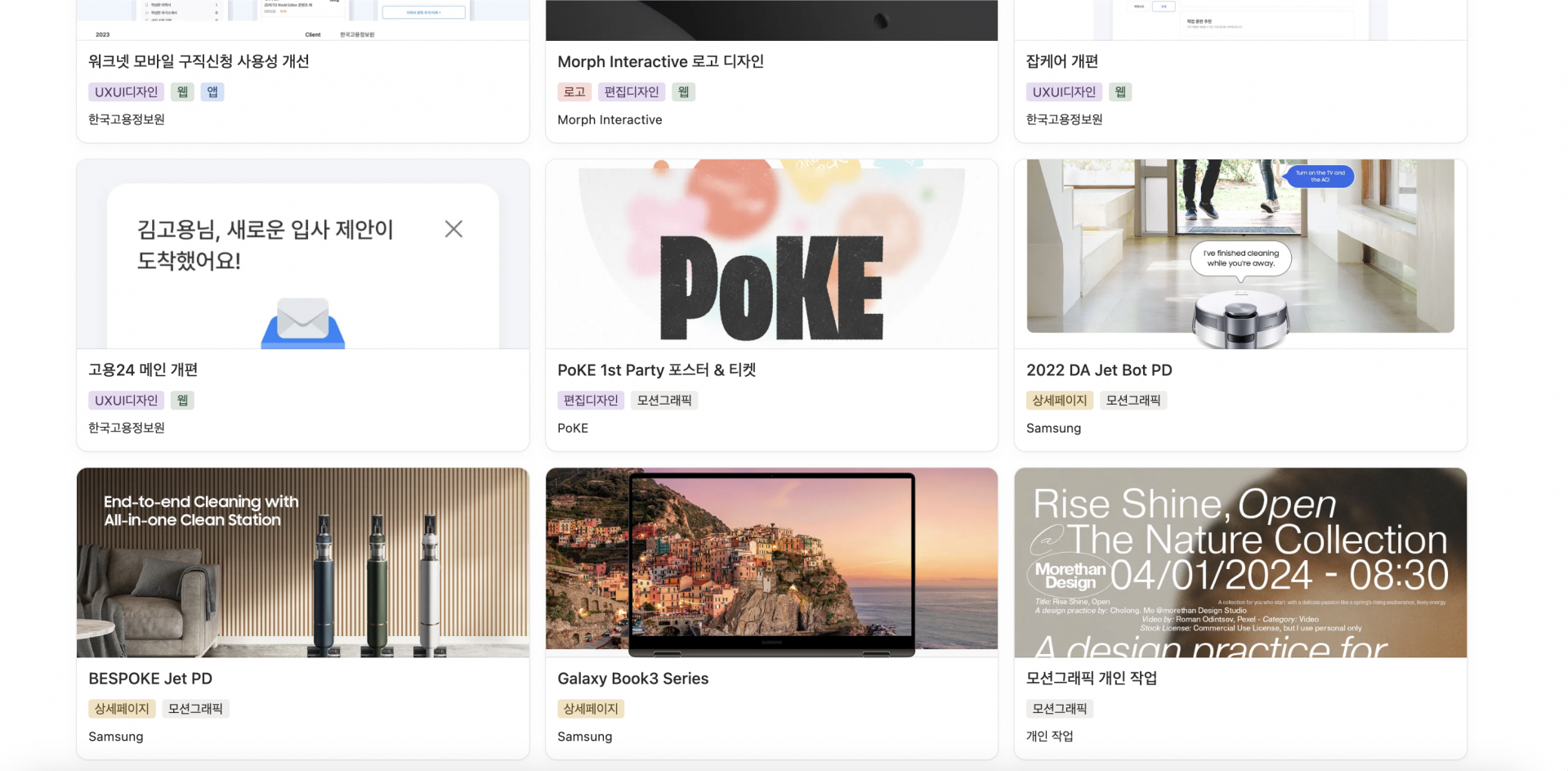Open the 워크넷 모바일 구직신청 사용성 개선 project title

click(199, 61)
